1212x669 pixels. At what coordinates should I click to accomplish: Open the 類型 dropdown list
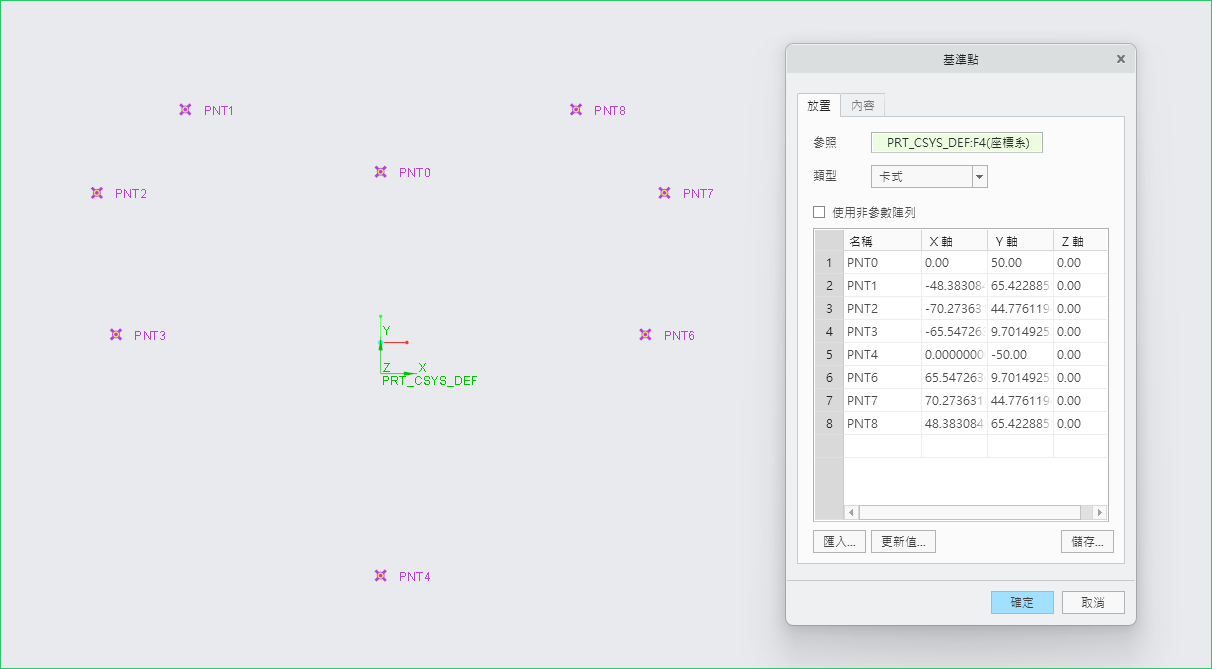click(x=980, y=177)
